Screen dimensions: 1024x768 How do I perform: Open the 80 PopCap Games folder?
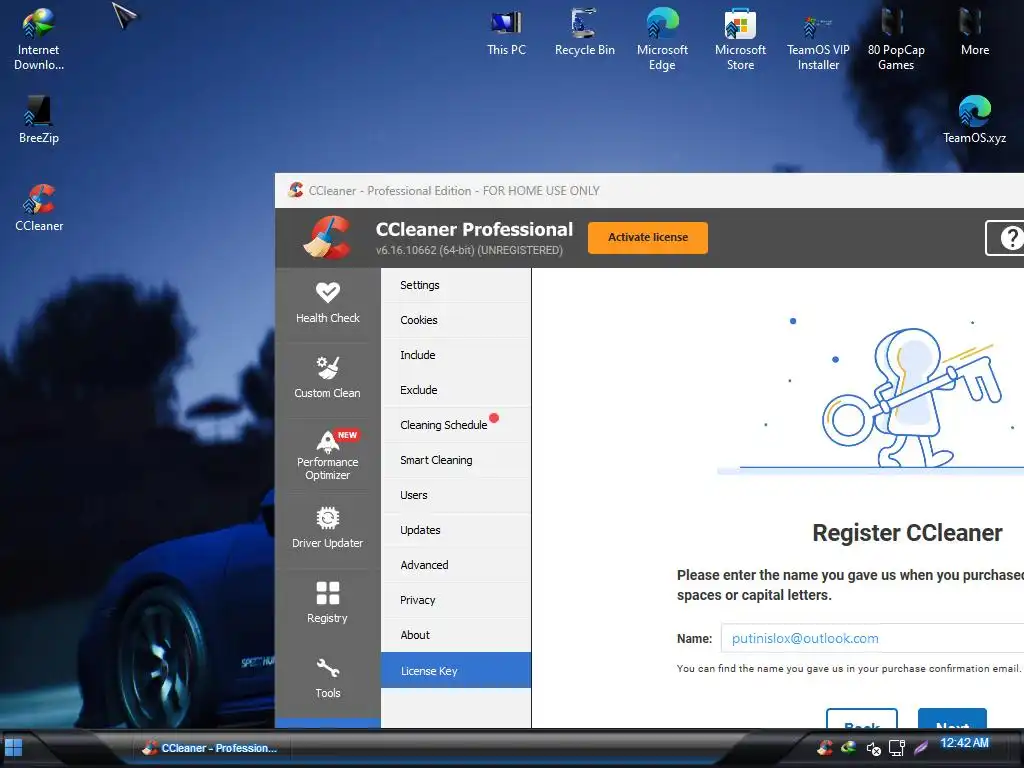pyautogui.click(x=895, y=39)
